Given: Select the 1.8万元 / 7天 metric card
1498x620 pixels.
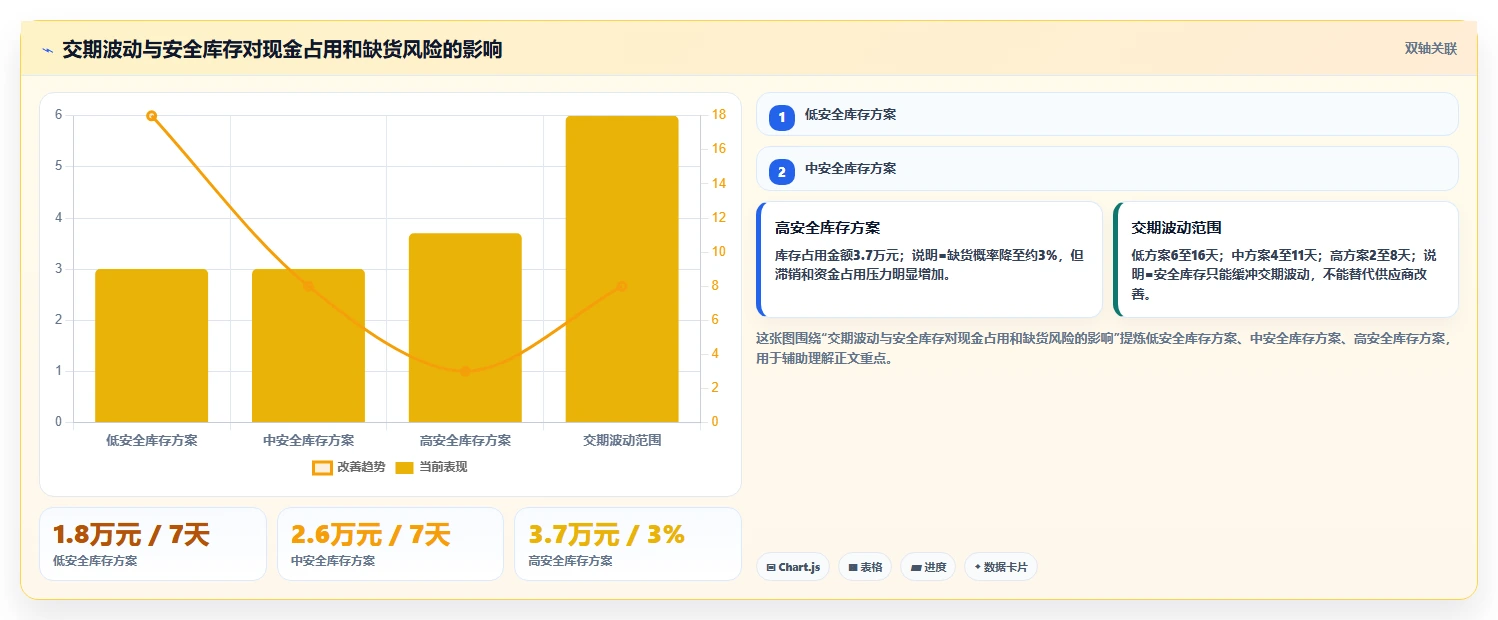Looking at the screenshot, I should (152, 544).
